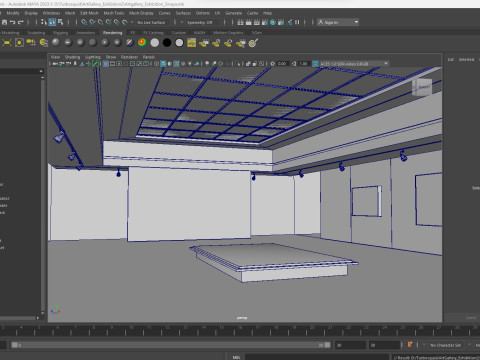Open render view clapboard icon

pyautogui.click(x=240, y=22)
